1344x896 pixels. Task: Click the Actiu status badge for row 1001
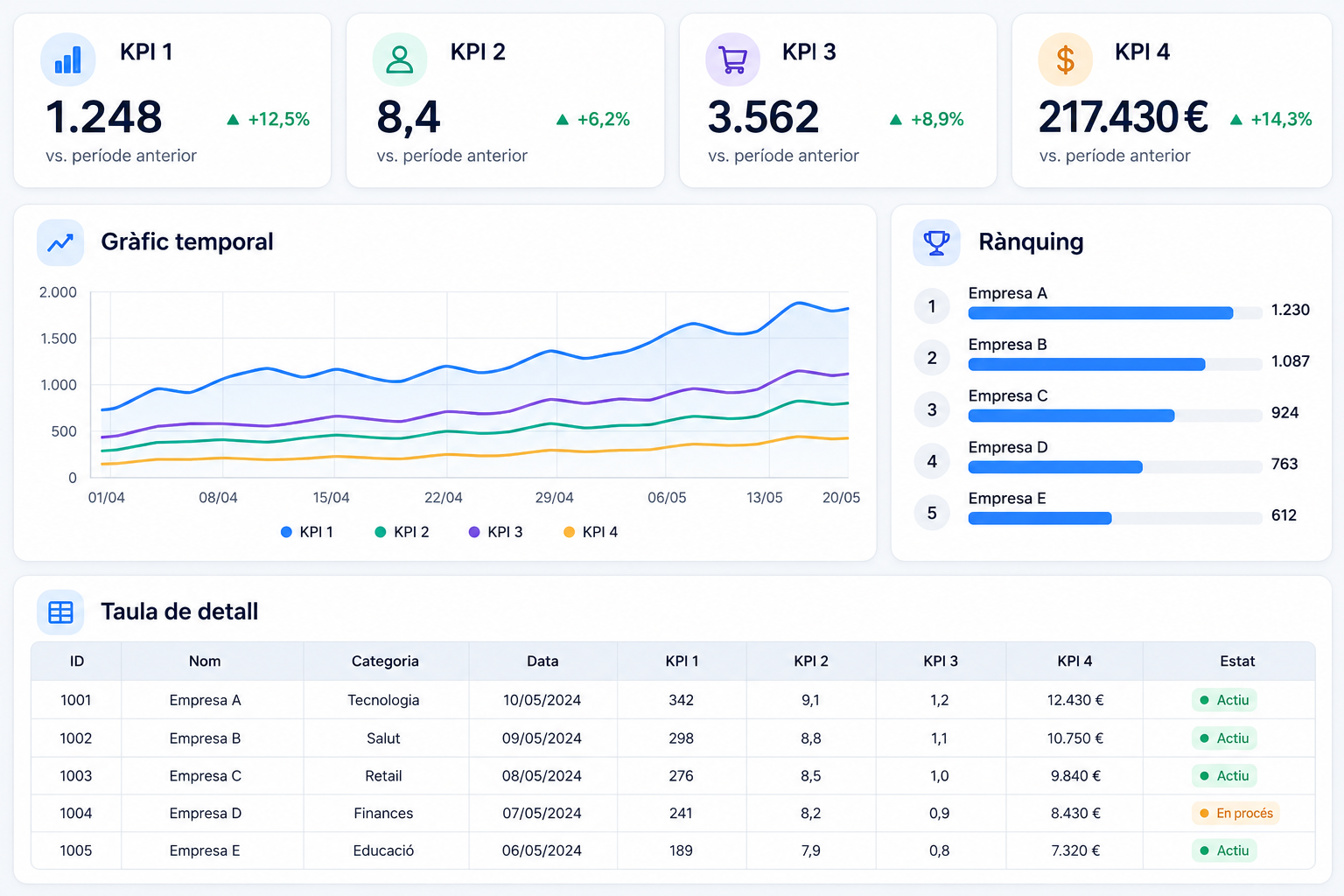(1224, 700)
